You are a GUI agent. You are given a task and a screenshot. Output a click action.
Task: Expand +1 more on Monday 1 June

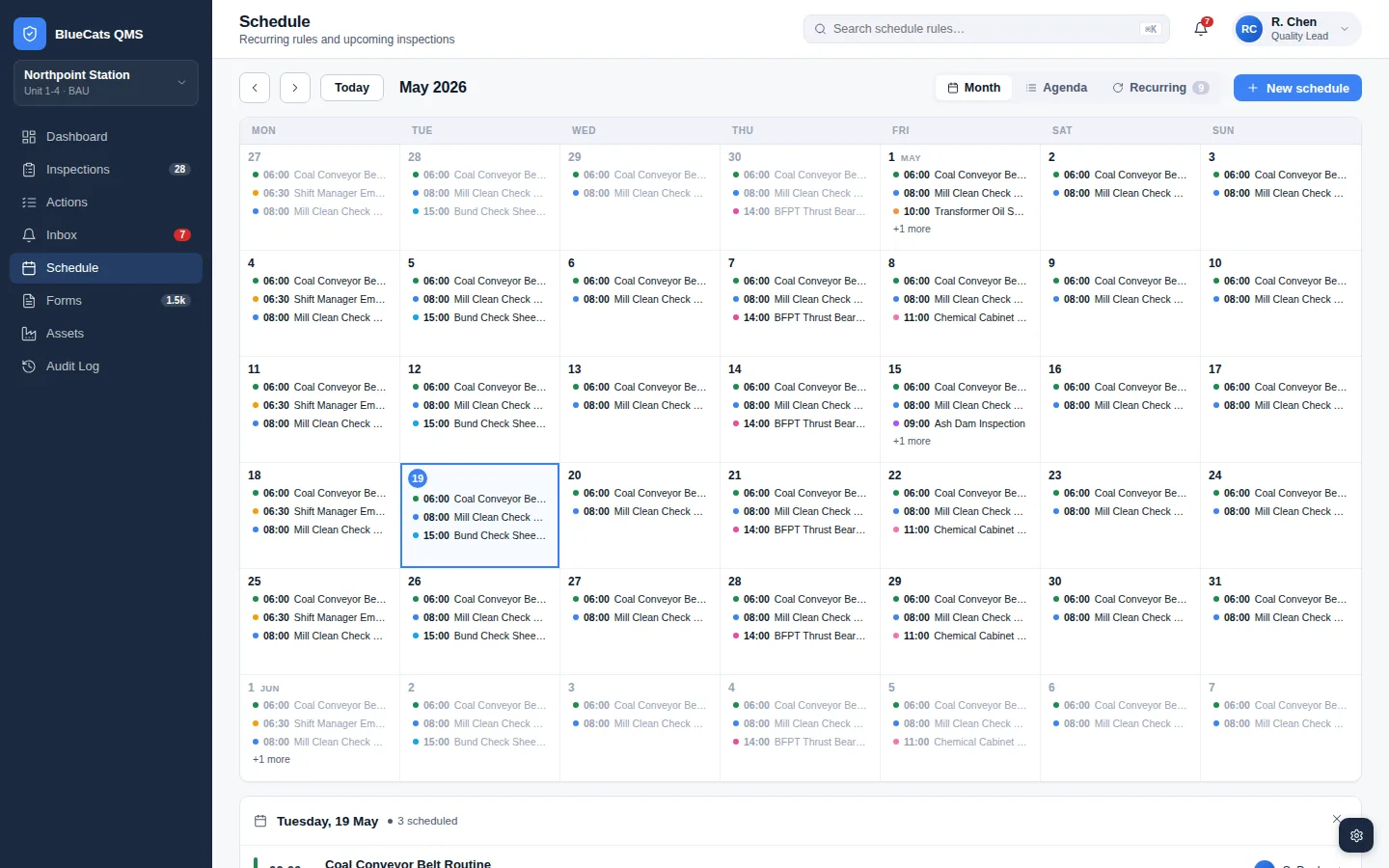click(271, 759)
